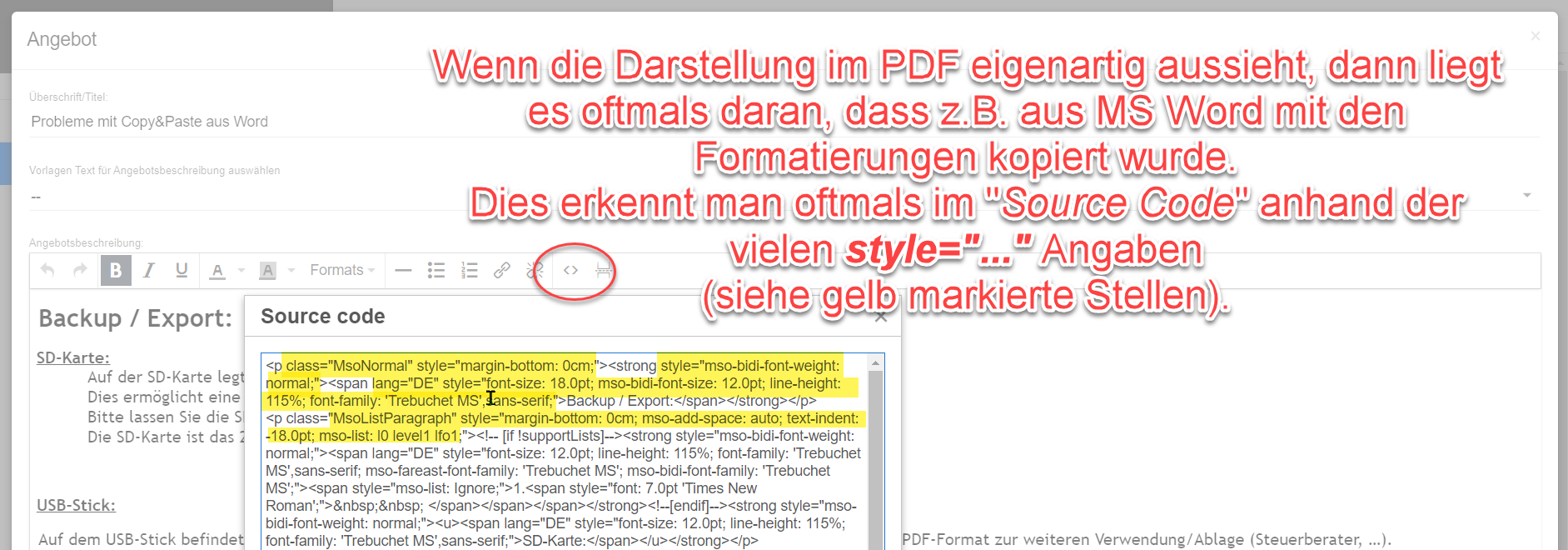Toggle bullet list formatting
The image size is (1568, 550).
tap(436, 270)
